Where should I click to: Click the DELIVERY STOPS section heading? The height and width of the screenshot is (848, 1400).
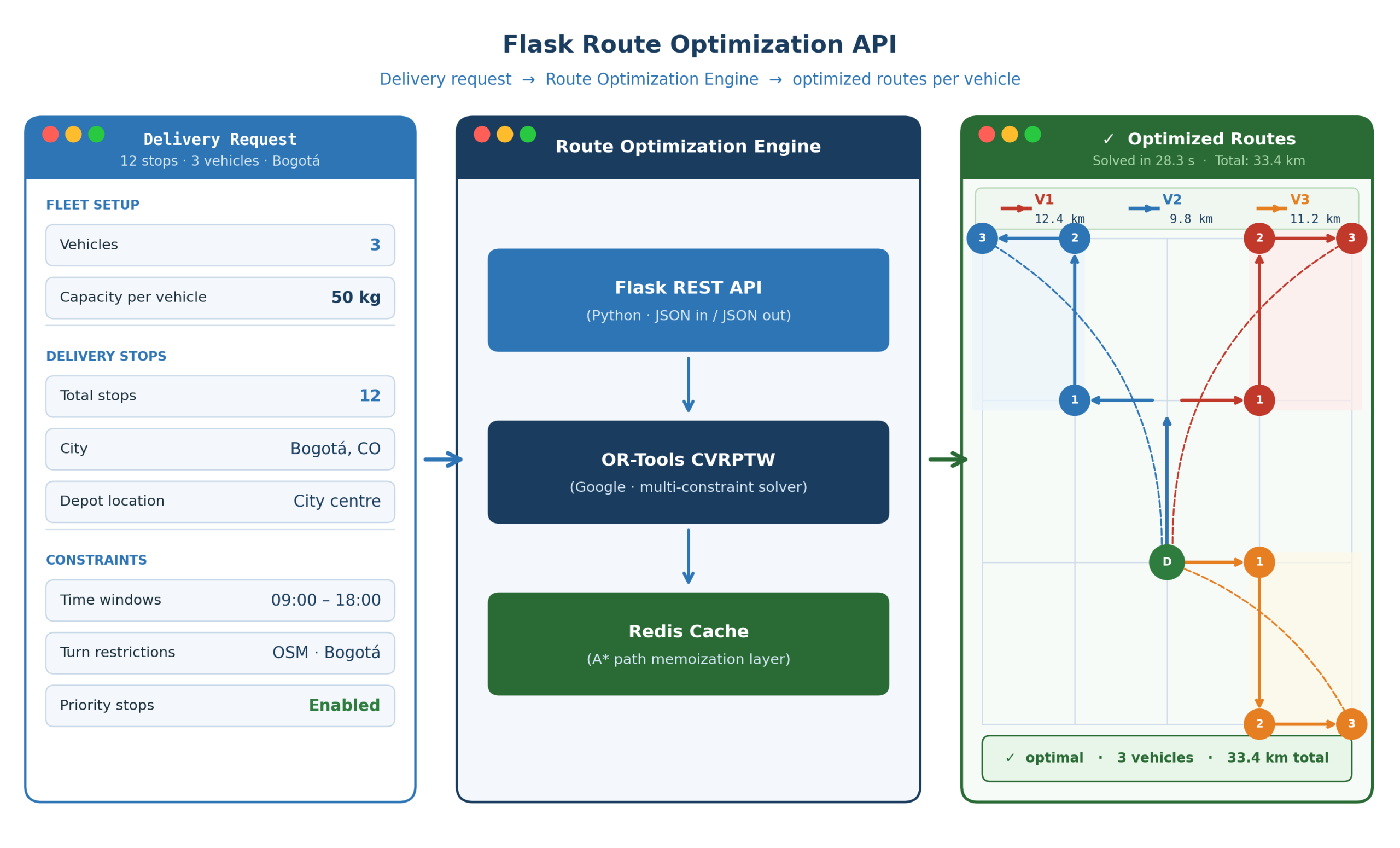[106, 356]
